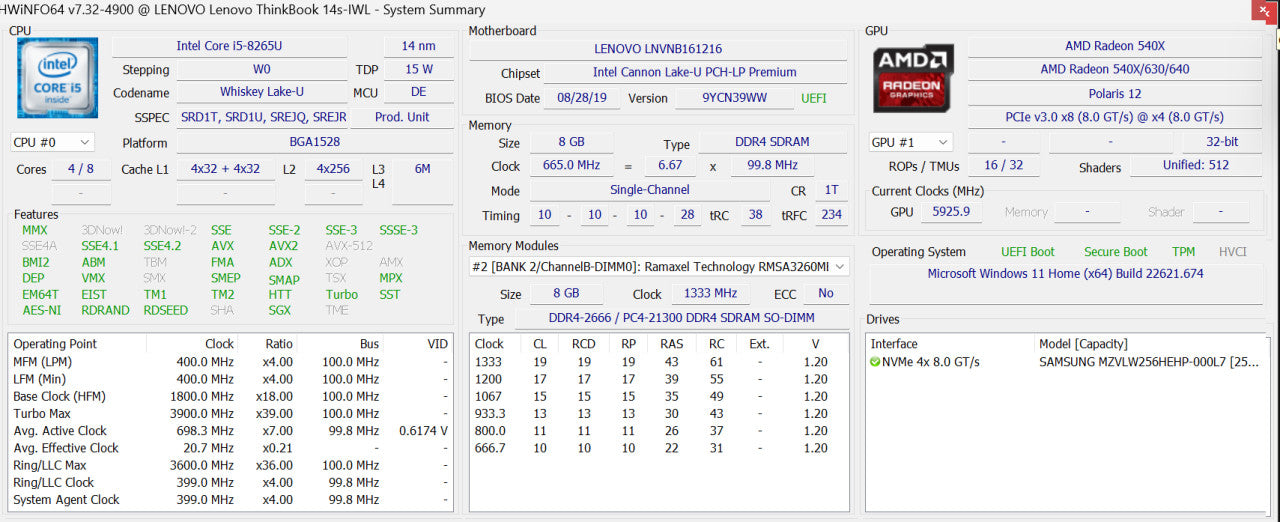
Task: Click the VID column header
Action: [437, 344]
